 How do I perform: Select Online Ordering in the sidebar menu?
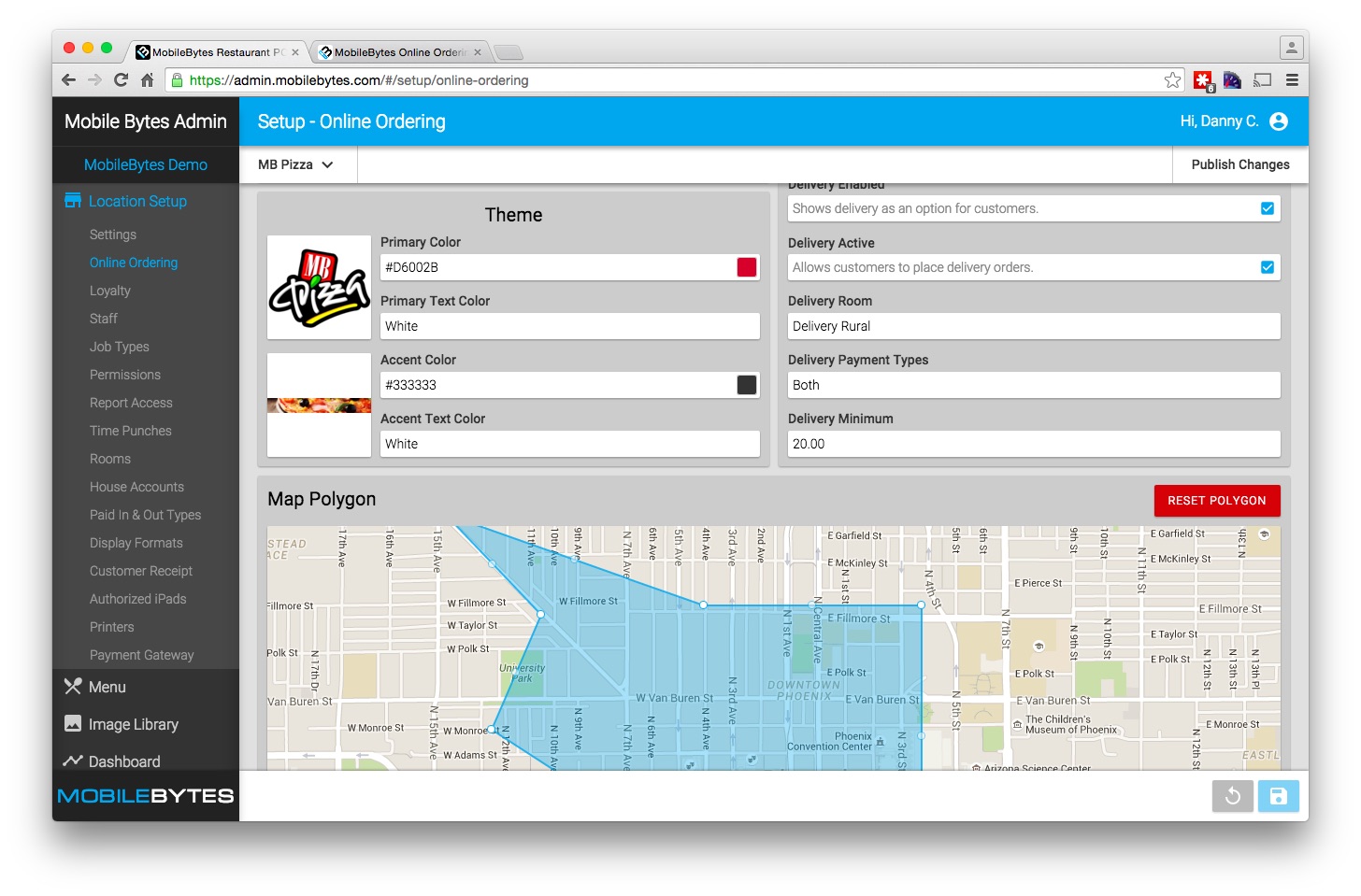[133, 263]
